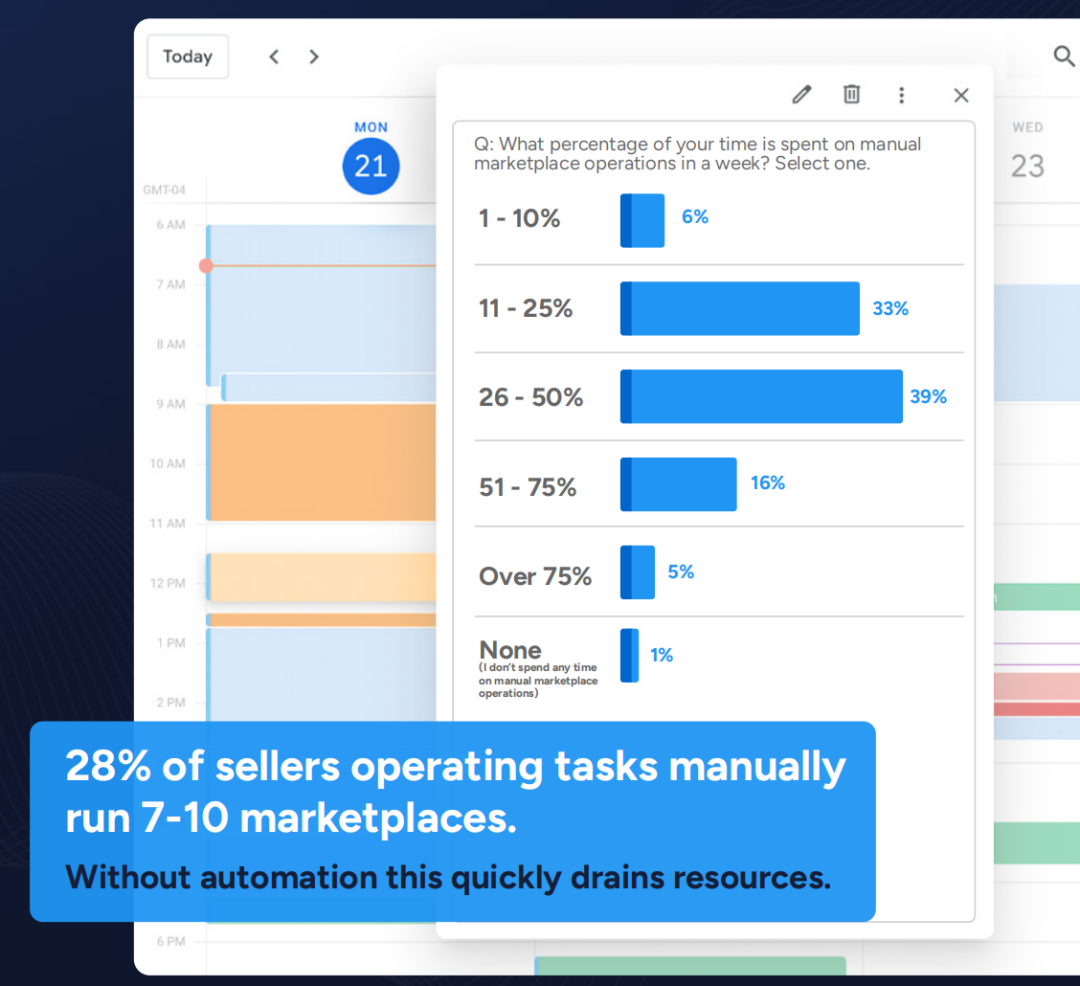The width and height of the screenshot is (1080, 986).
Task: Open search with the magnifier icon
Action: (1064, 56)
